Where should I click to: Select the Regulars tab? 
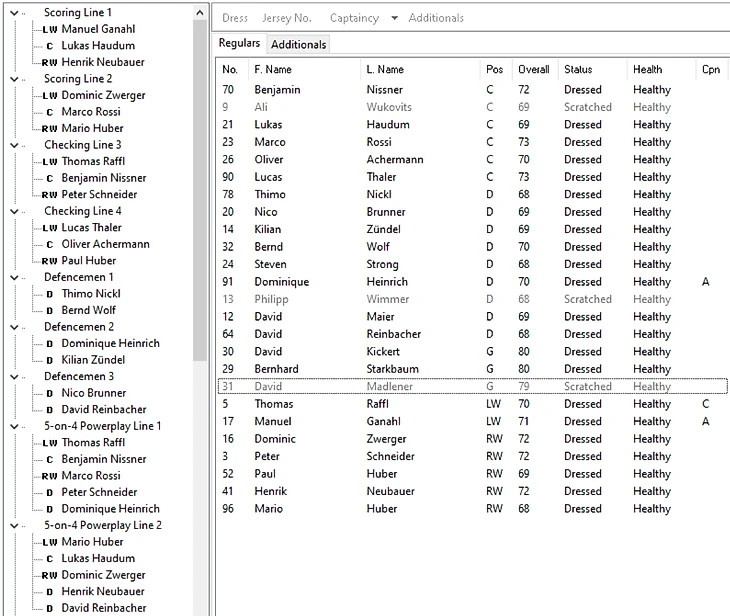coord(240,44)
